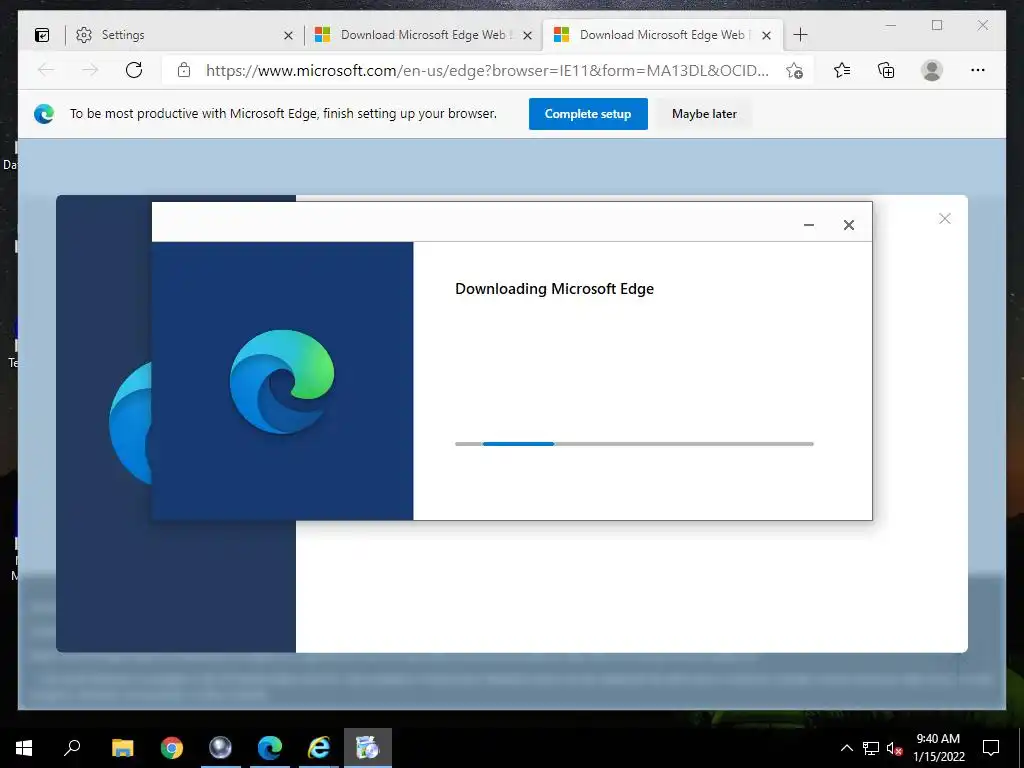Open File Explorer from taskbar

(122, 748)
